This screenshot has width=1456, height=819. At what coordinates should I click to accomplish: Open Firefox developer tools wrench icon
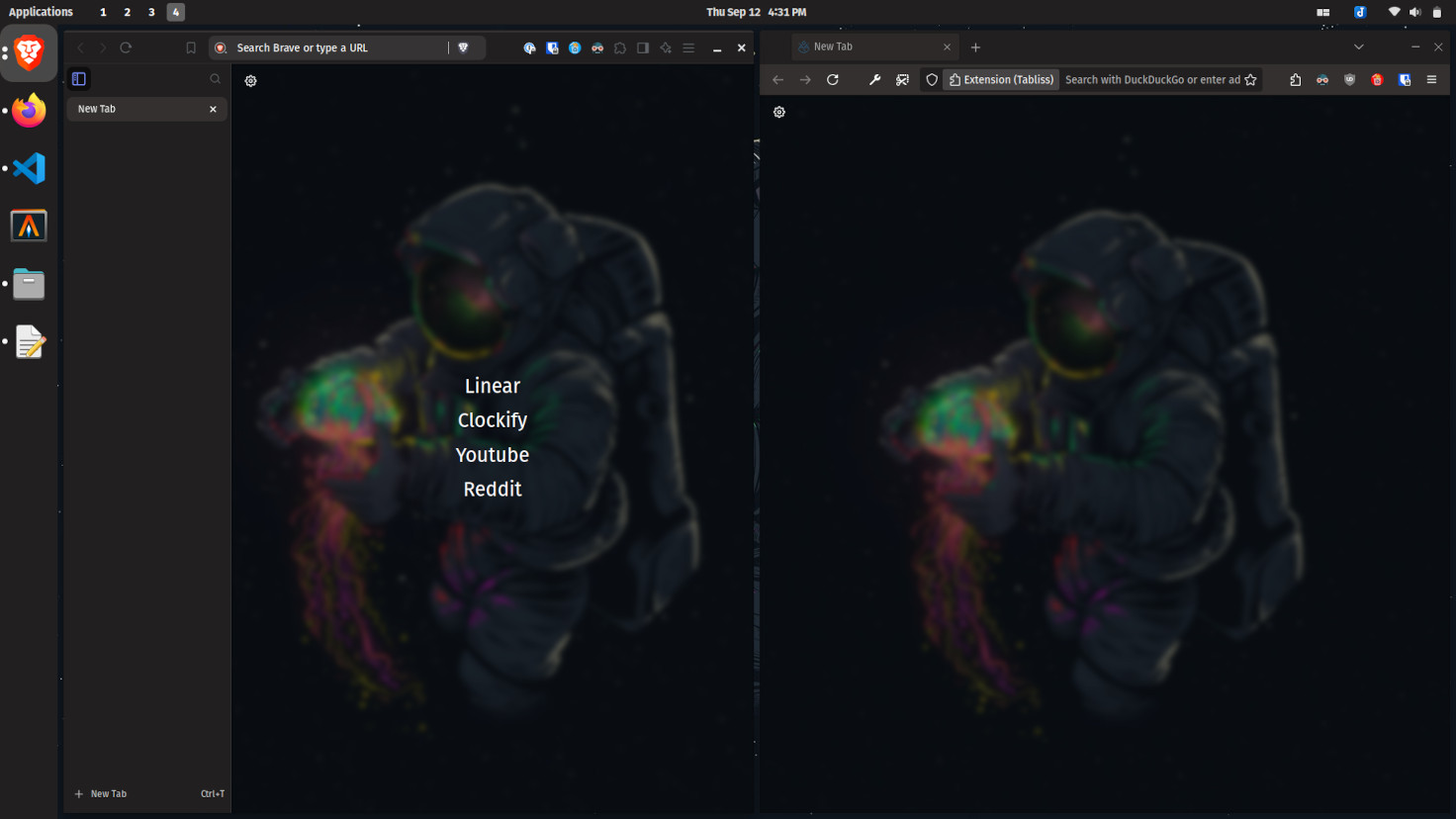(x=874, y=80)
